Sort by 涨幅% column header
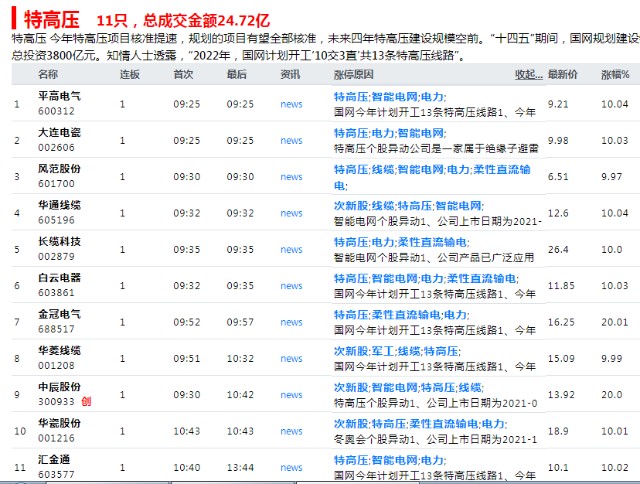This screenshot has height=484, width=640. click(x=615, y=74)
